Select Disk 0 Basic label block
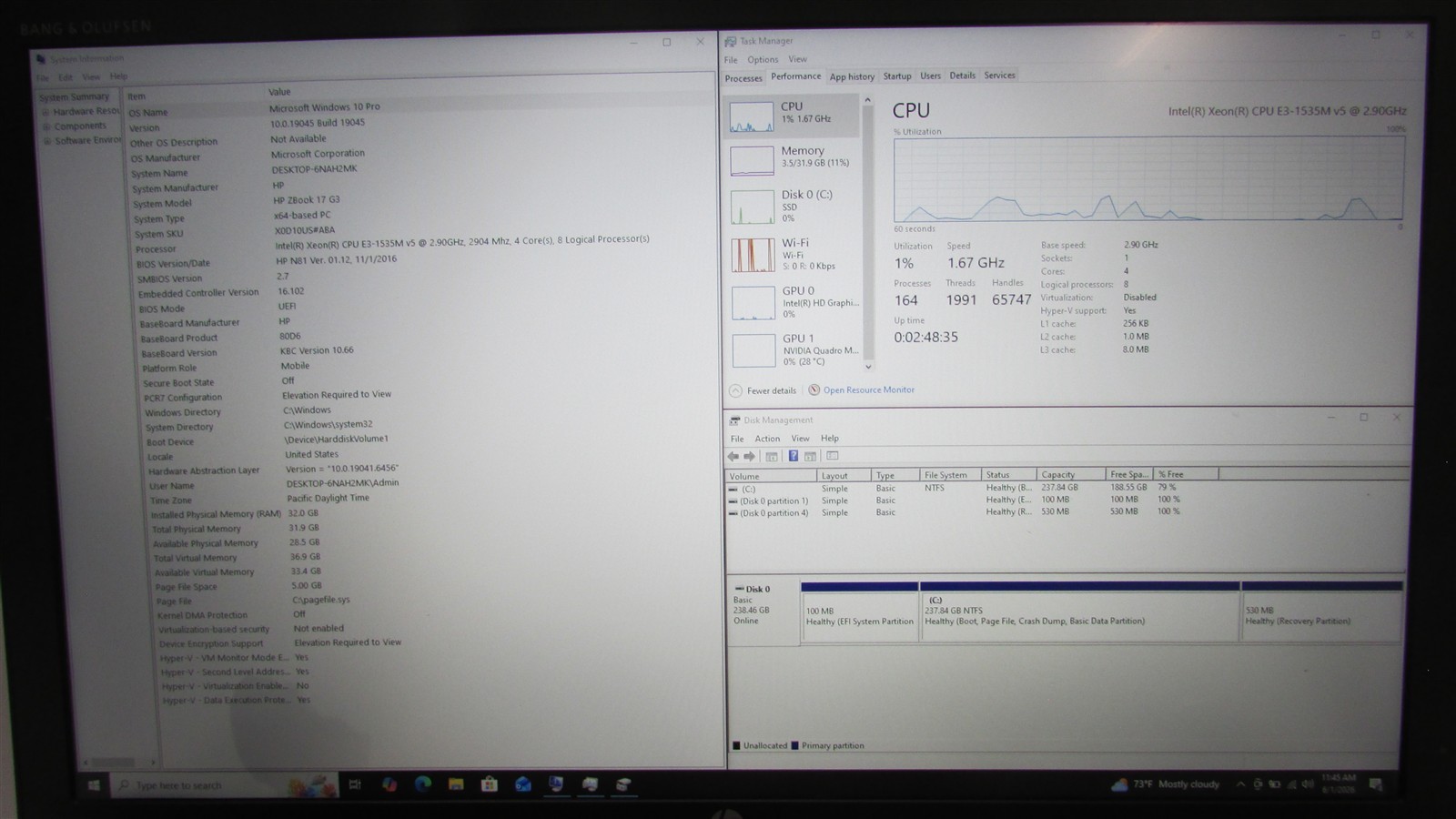 coord(763,612)
